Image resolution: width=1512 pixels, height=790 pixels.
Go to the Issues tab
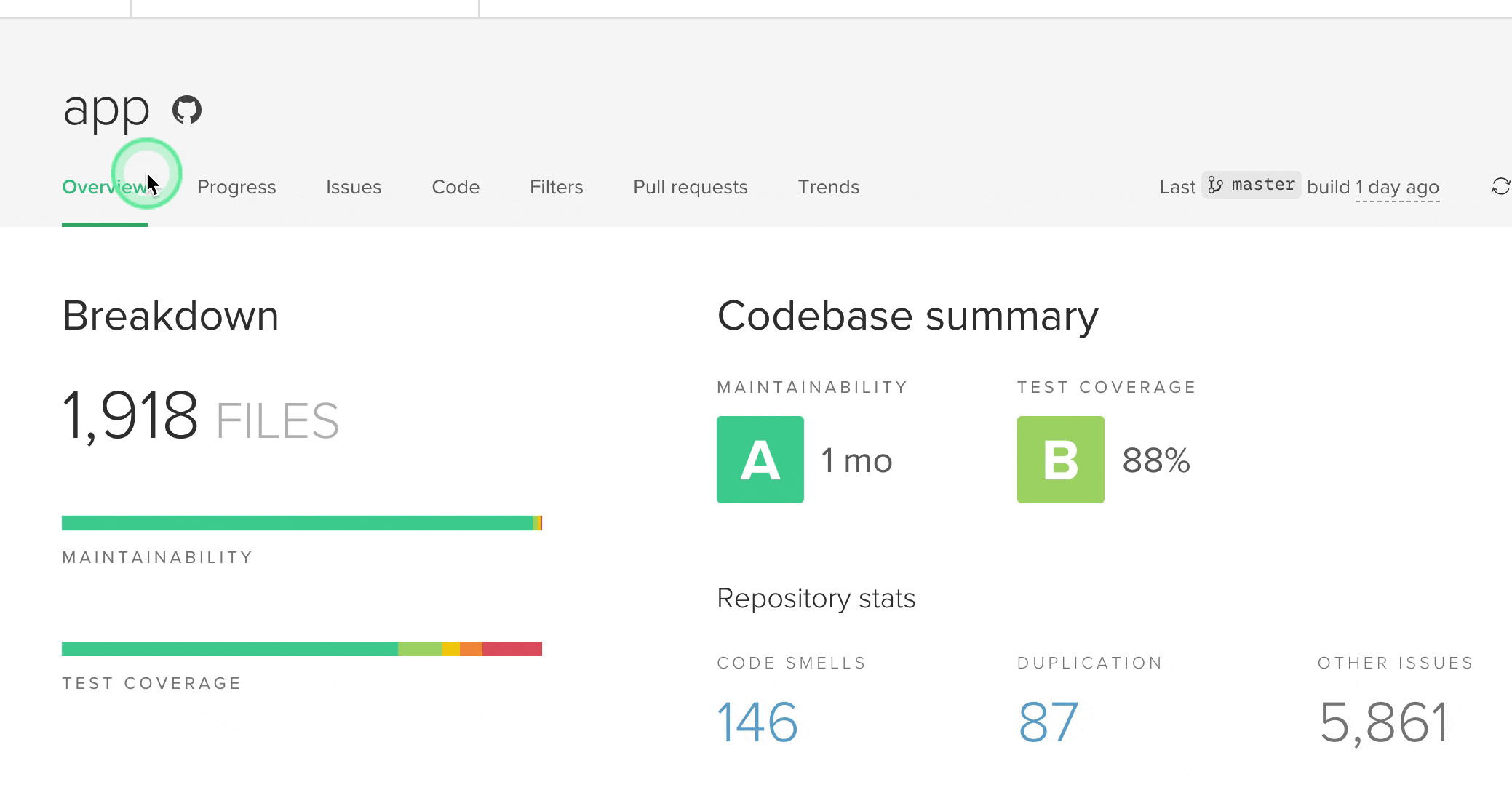(x=354, y=187)
